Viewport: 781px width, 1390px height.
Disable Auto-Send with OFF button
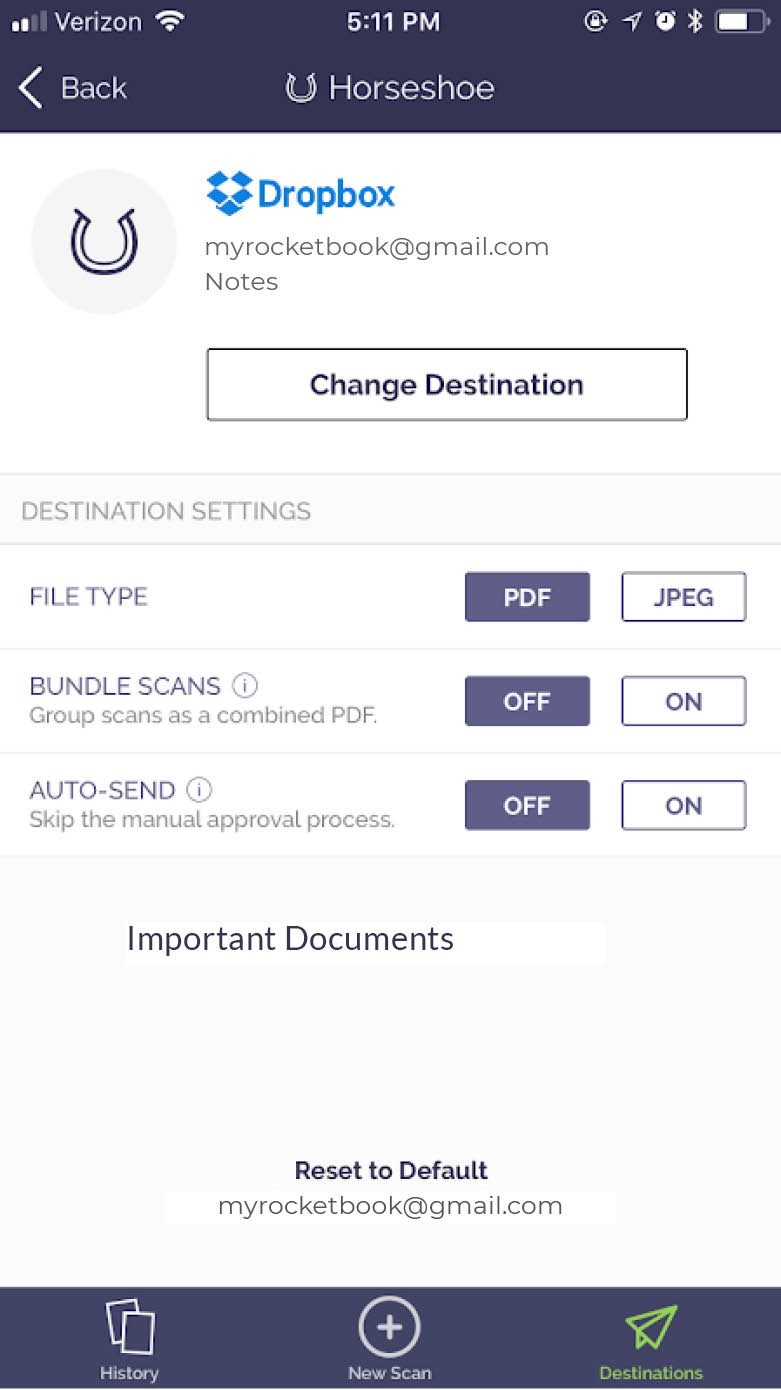pyautogui.click(x=527, y=805)
